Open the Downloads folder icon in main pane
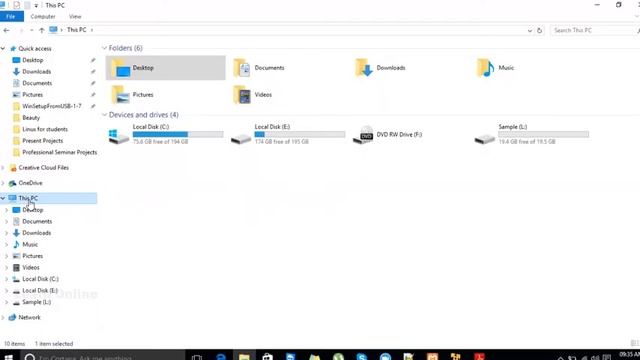 click(364, 68)
